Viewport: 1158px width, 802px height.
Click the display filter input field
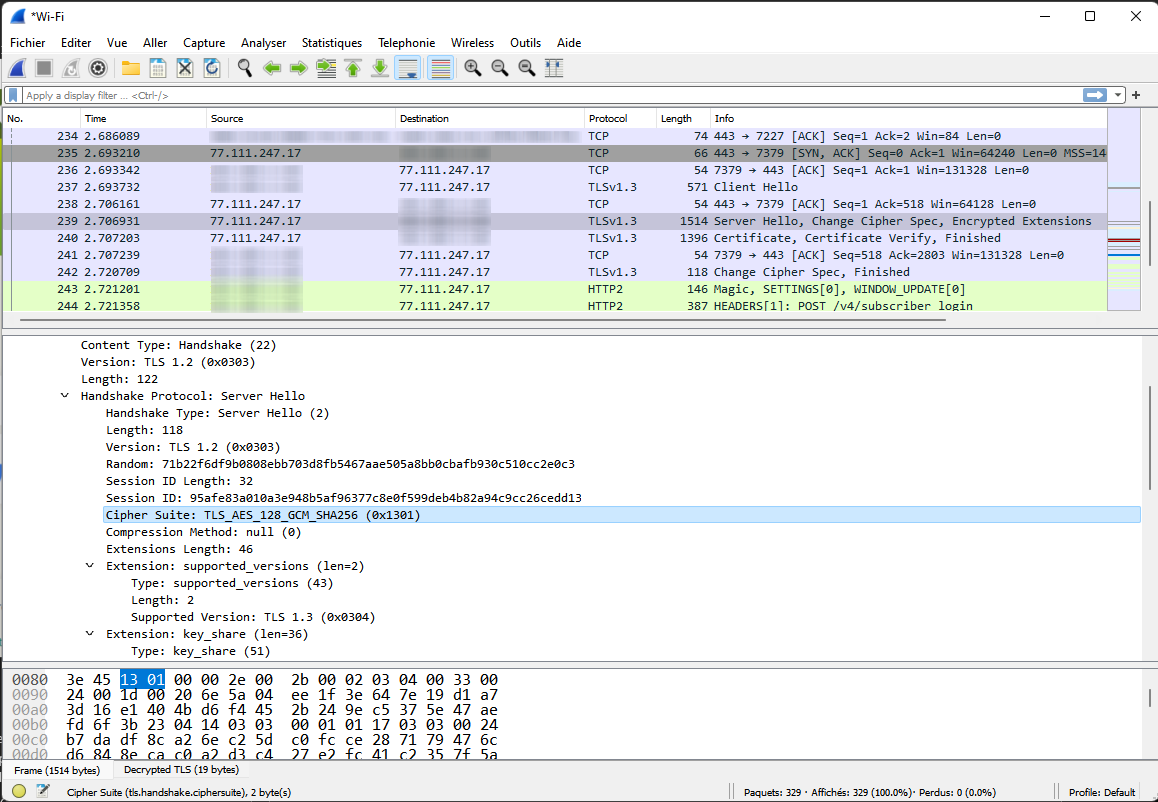pos(551,95)
